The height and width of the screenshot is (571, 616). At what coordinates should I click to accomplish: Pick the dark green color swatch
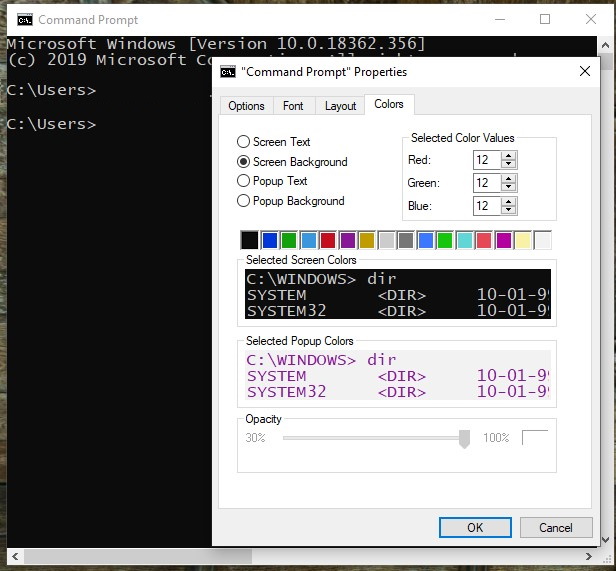(x=289, y=241)
